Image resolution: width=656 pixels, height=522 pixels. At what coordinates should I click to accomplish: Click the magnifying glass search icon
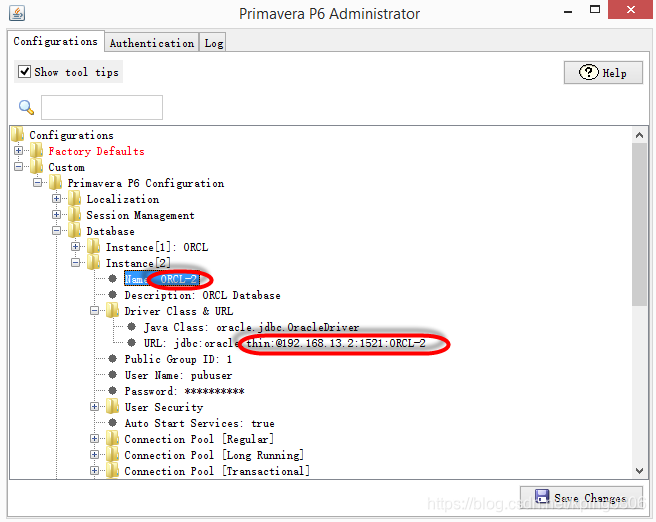pyautogui.click(x=26, y=107)
